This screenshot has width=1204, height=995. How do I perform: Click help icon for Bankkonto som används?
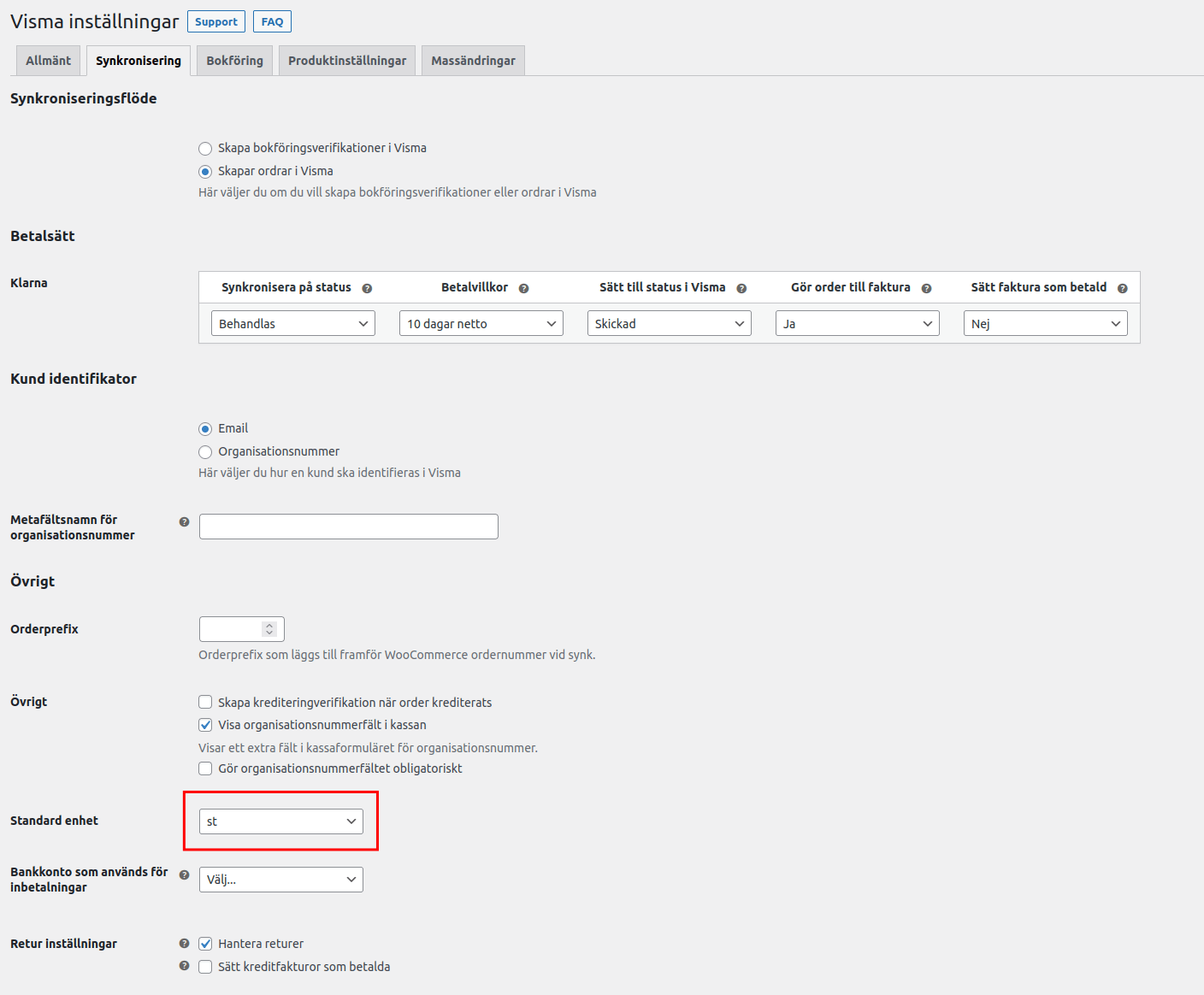(x=184, y=874)
